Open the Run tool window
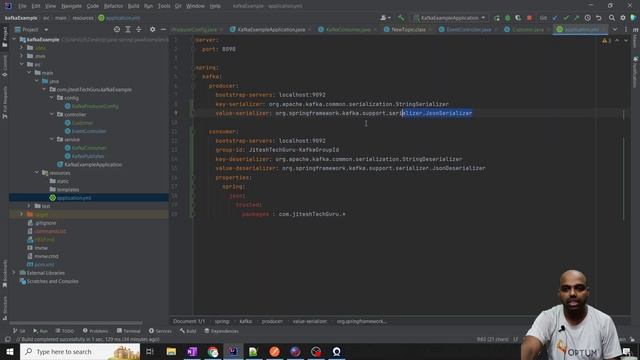640x360 pixels. pyautogui.click(x=40, y=331)
